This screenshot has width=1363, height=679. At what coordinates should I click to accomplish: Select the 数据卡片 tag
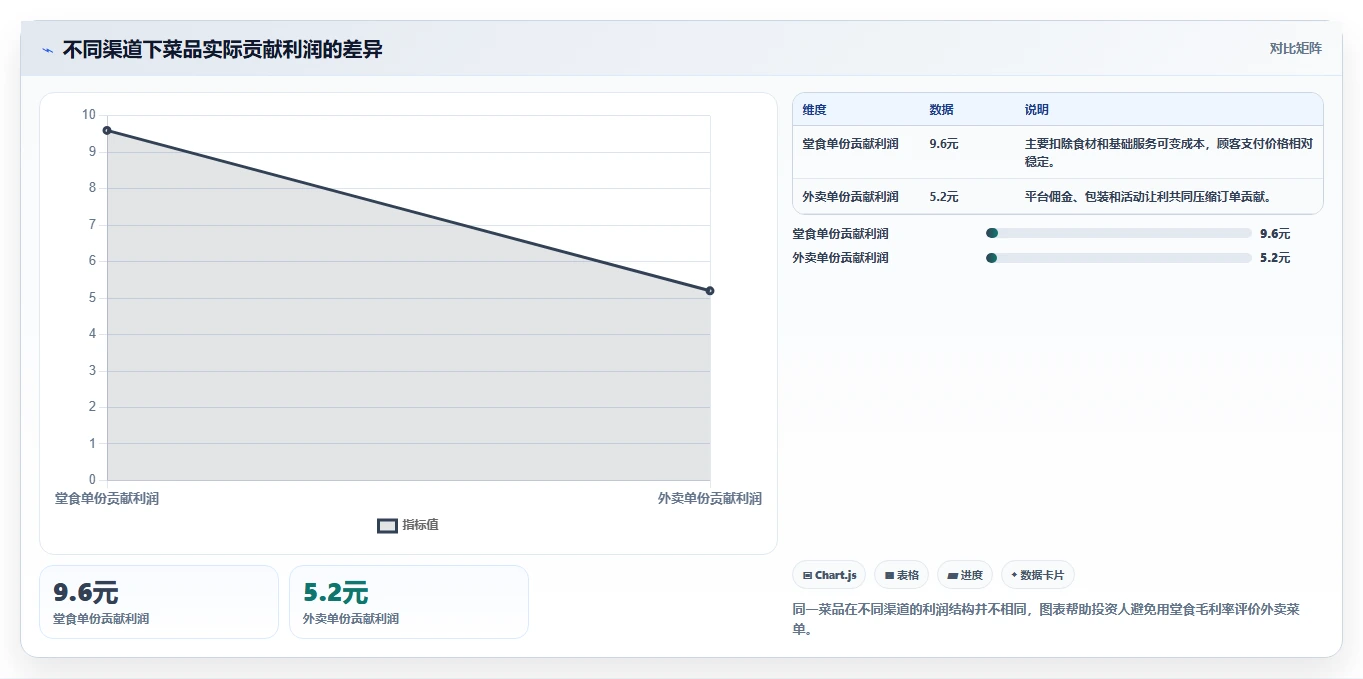[x=1038, y=575]
